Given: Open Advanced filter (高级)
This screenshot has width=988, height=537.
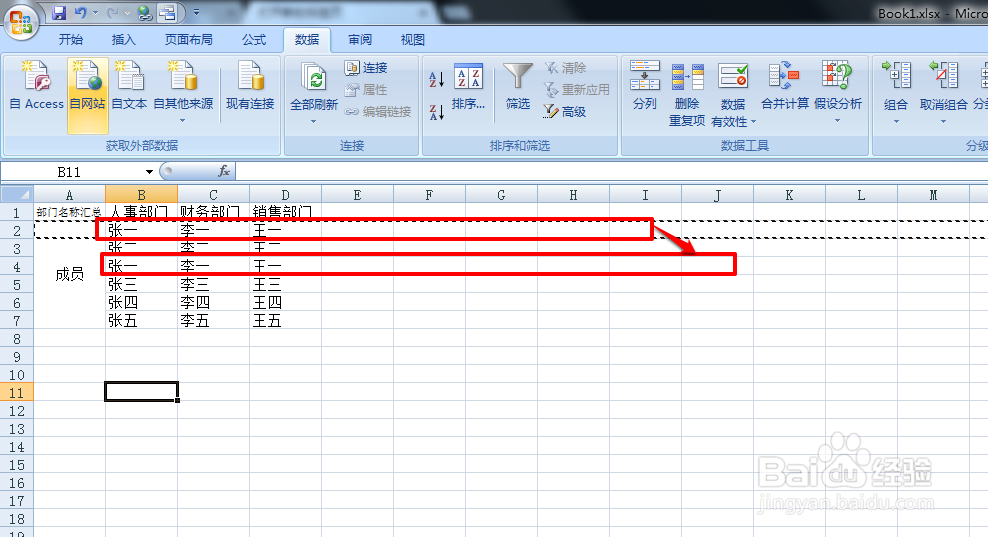Looking at the screenshot, I should 565,112.
